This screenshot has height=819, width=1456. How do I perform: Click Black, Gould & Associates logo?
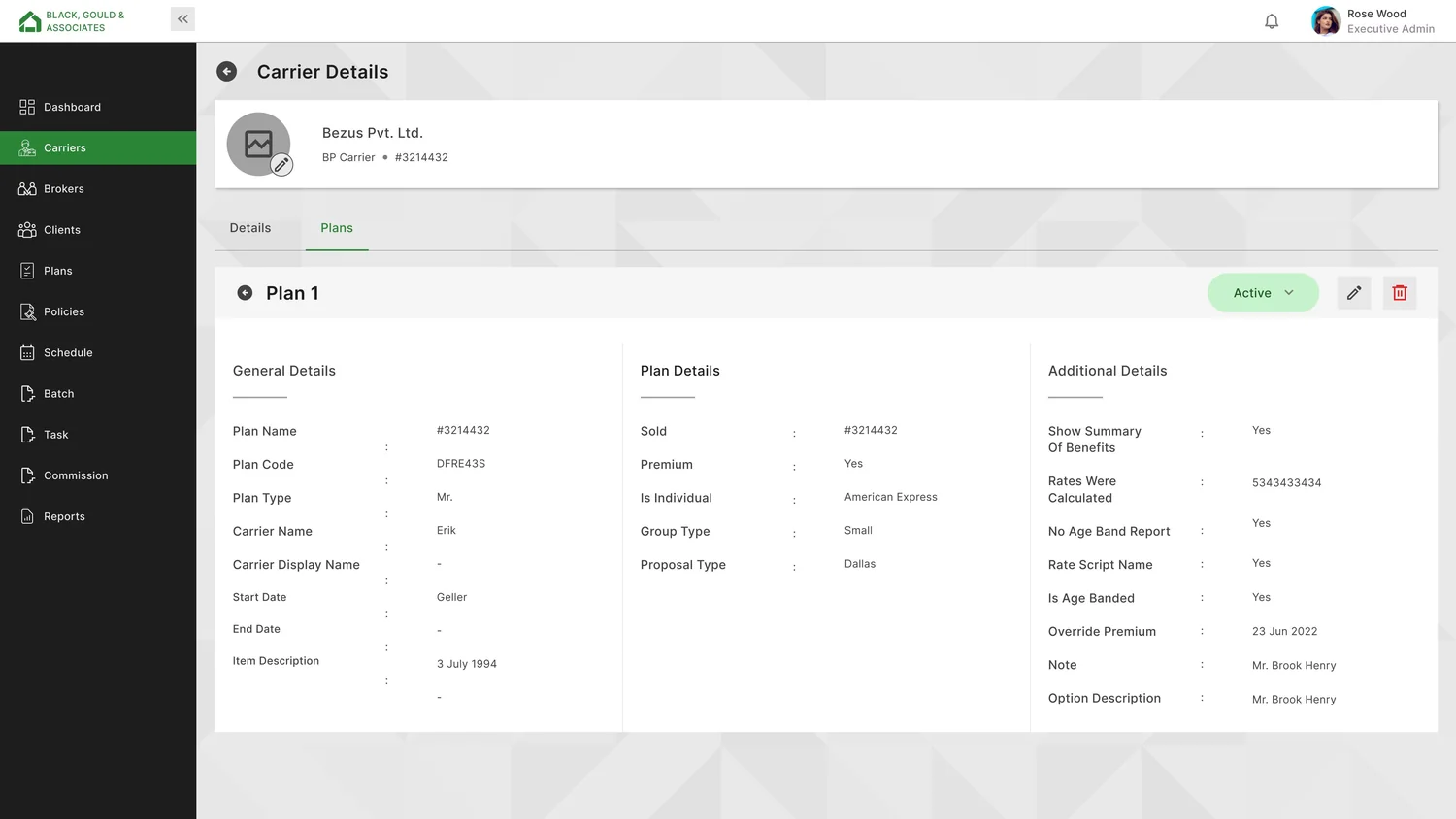coord(72,21)
